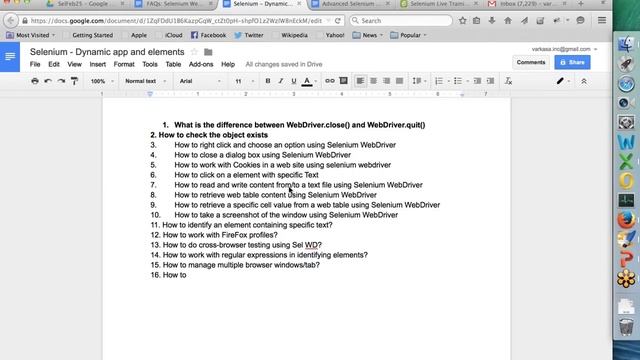Reload the page
640x360 pixels.
pyautogui.click(x=338, y=20)
